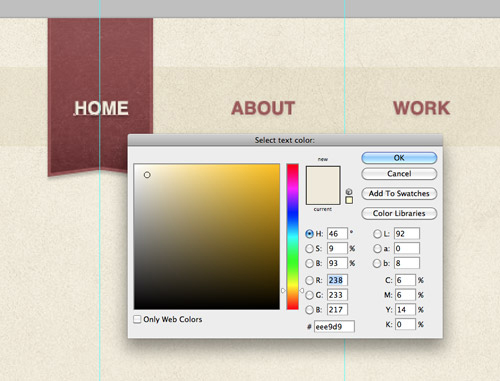Image resolution: width=500 pixels, height=381 pixels.
Task: Select the L lightness radio button
Action: point(377,234)
